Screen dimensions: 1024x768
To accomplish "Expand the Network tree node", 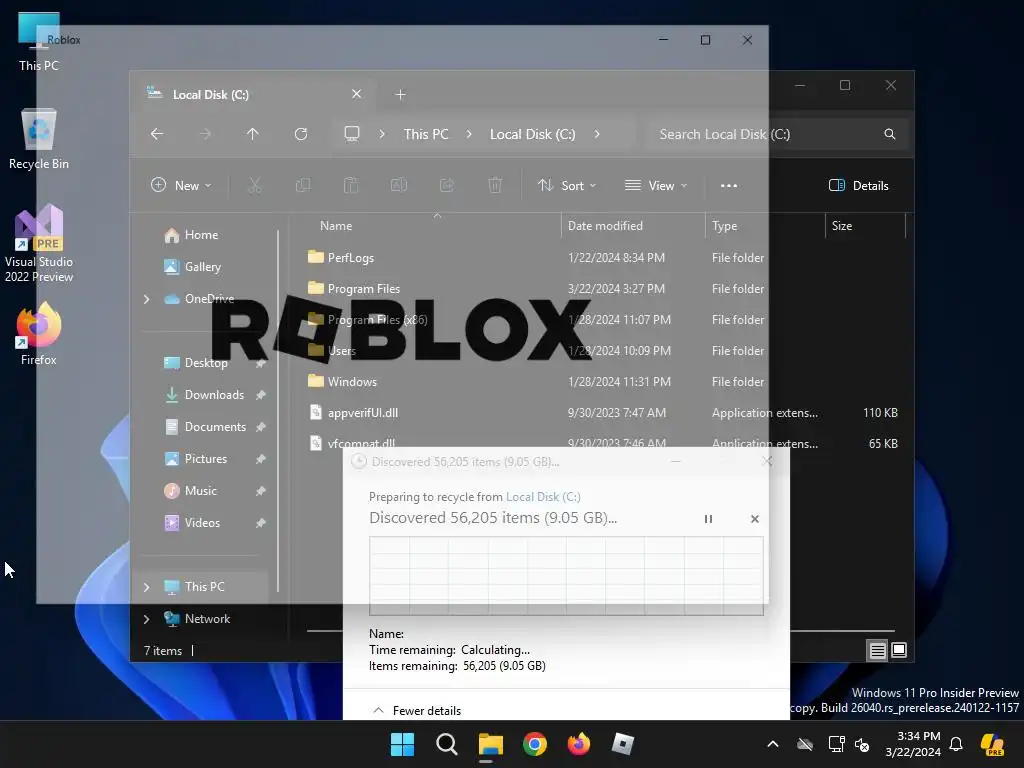I will pos(146,619).
